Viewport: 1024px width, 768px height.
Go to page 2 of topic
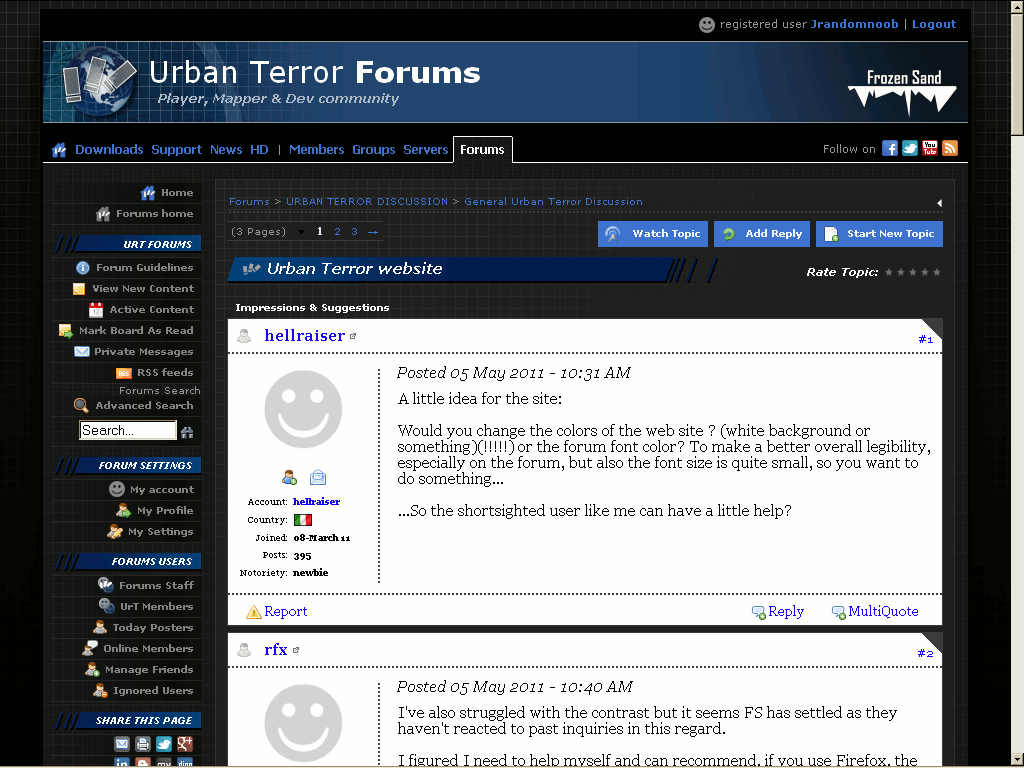338,232
